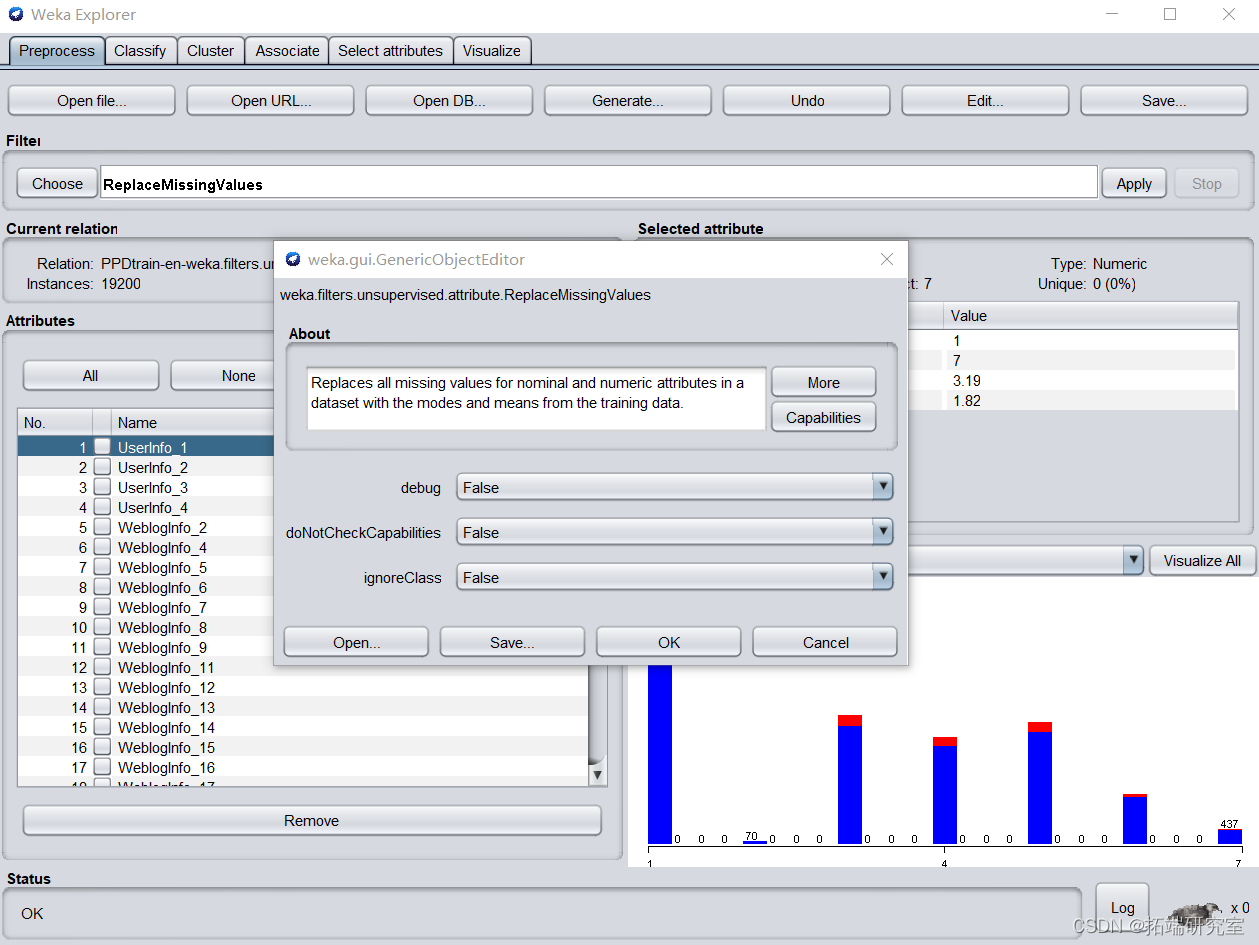Screen dimensions: 1259x945
Task: Switch to the Visualize tab
Action: click(x=491, y=51)
